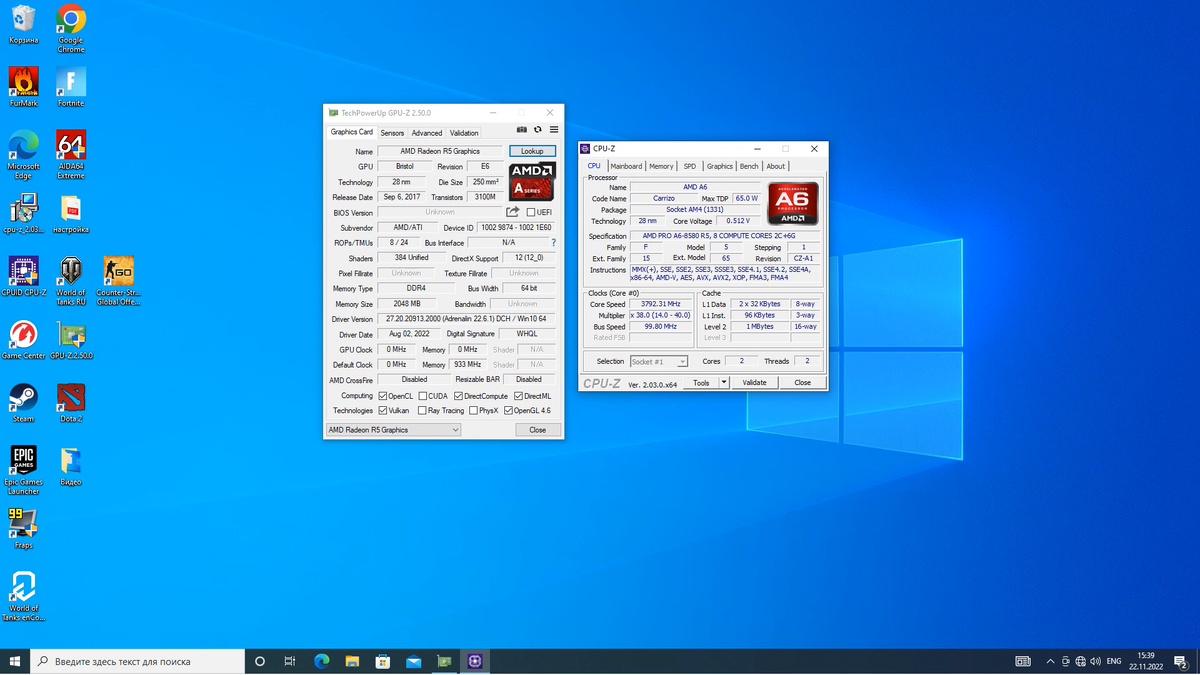Toggle the CUDA checkbox
Screen dimensions: 1200x675
423,396
